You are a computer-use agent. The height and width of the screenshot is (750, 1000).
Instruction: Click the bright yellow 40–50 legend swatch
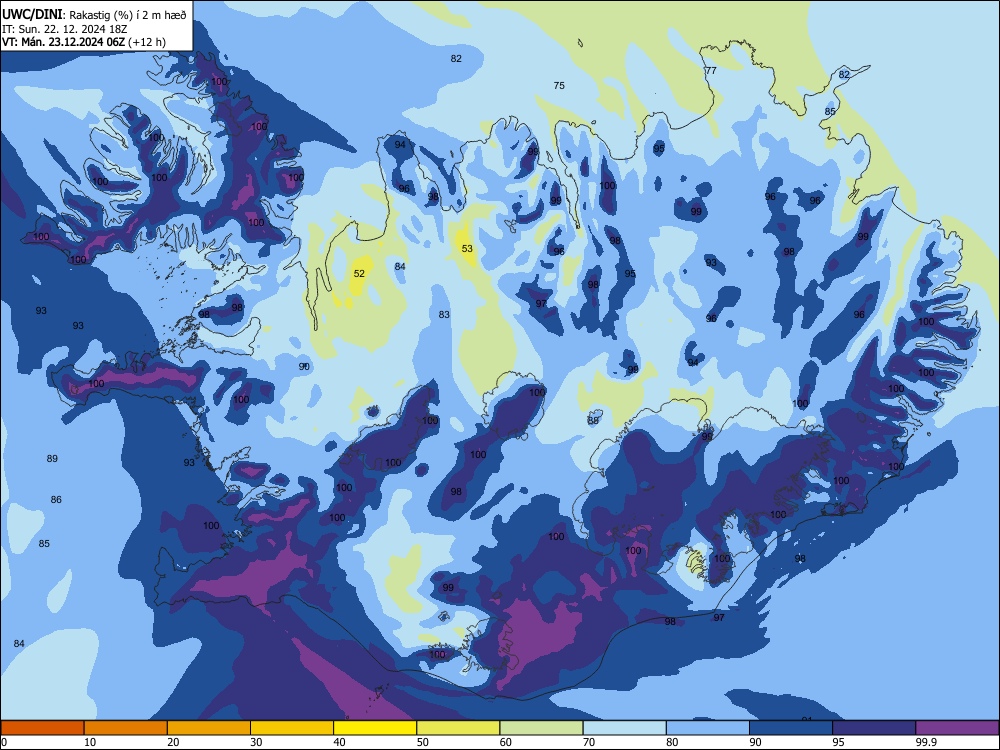point(375,728)
